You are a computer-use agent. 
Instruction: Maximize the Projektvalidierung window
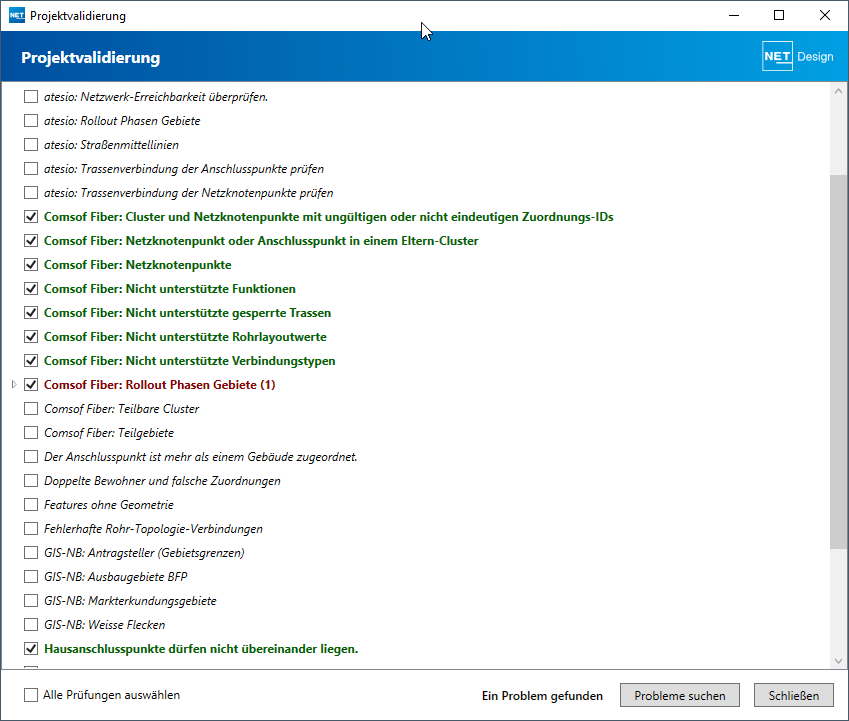tap(779, 15)
